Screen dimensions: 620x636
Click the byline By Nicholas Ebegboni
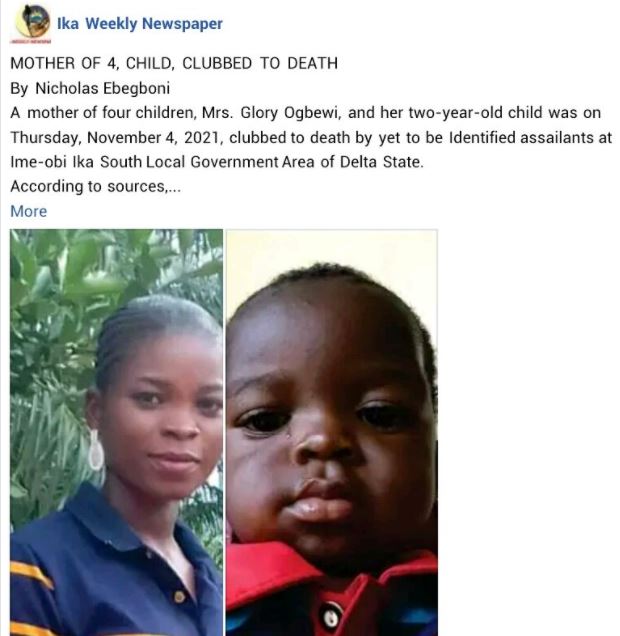90,88
